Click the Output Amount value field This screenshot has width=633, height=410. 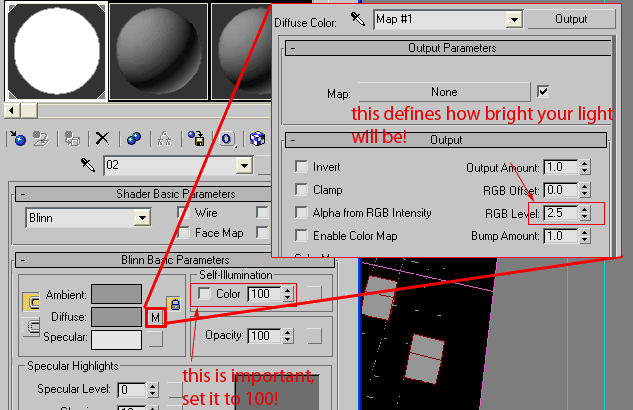click(x=561, y=167)
